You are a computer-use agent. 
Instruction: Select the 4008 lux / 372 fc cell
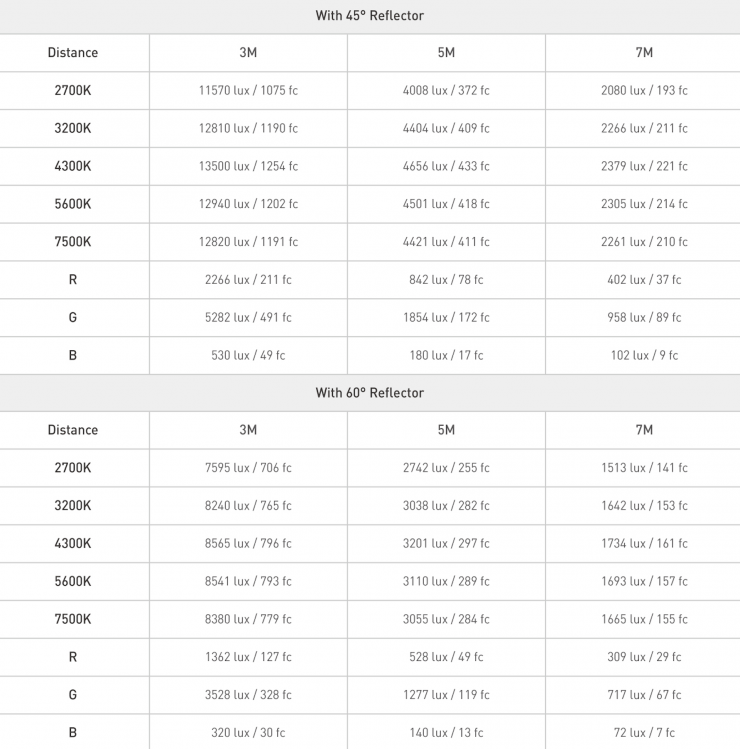point(446,90)
